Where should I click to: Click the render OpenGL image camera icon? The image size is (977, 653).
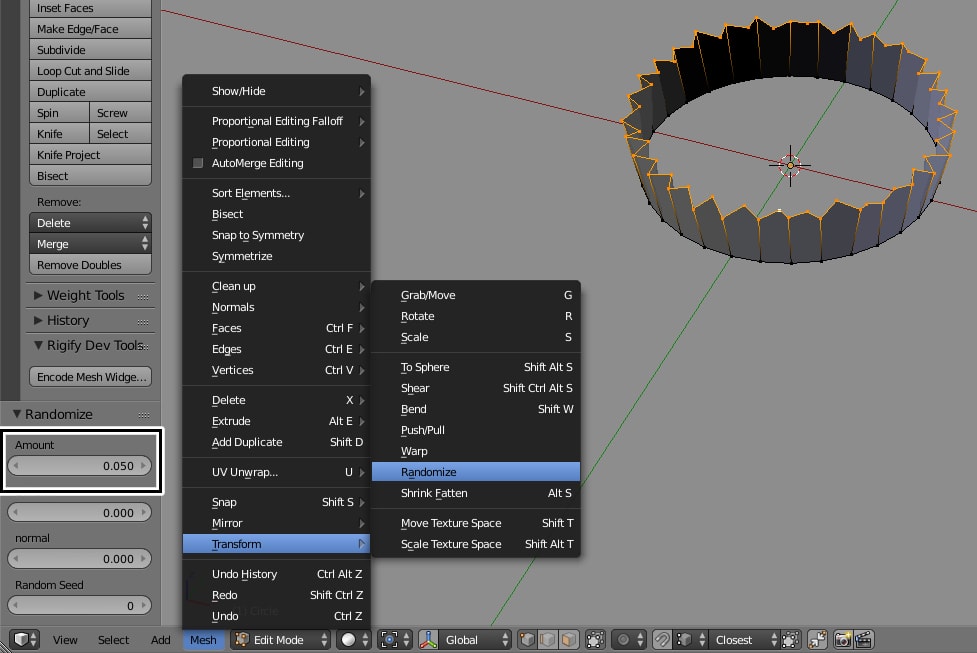(843, 639)
